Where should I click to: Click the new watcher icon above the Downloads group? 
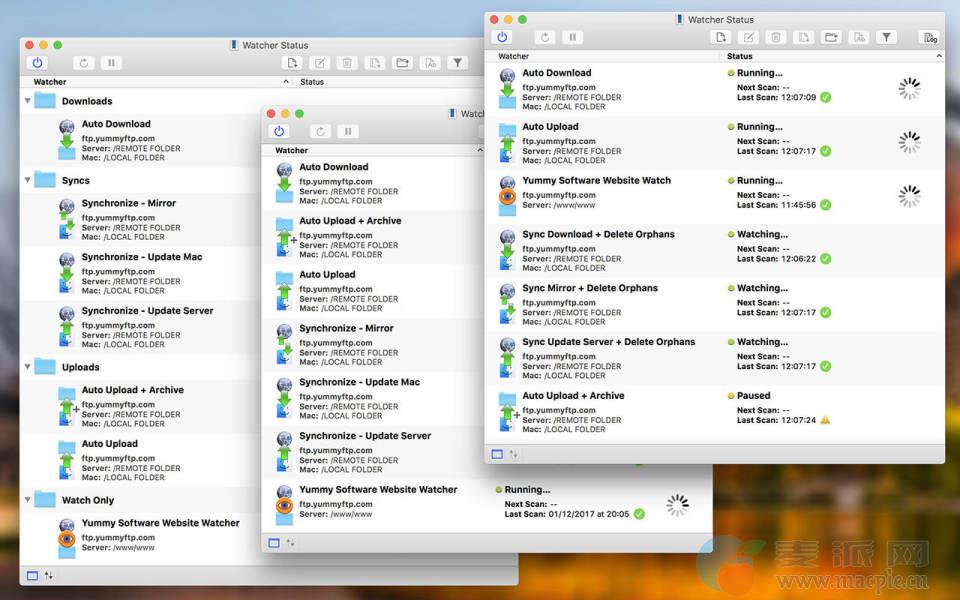tap(292, 63)
